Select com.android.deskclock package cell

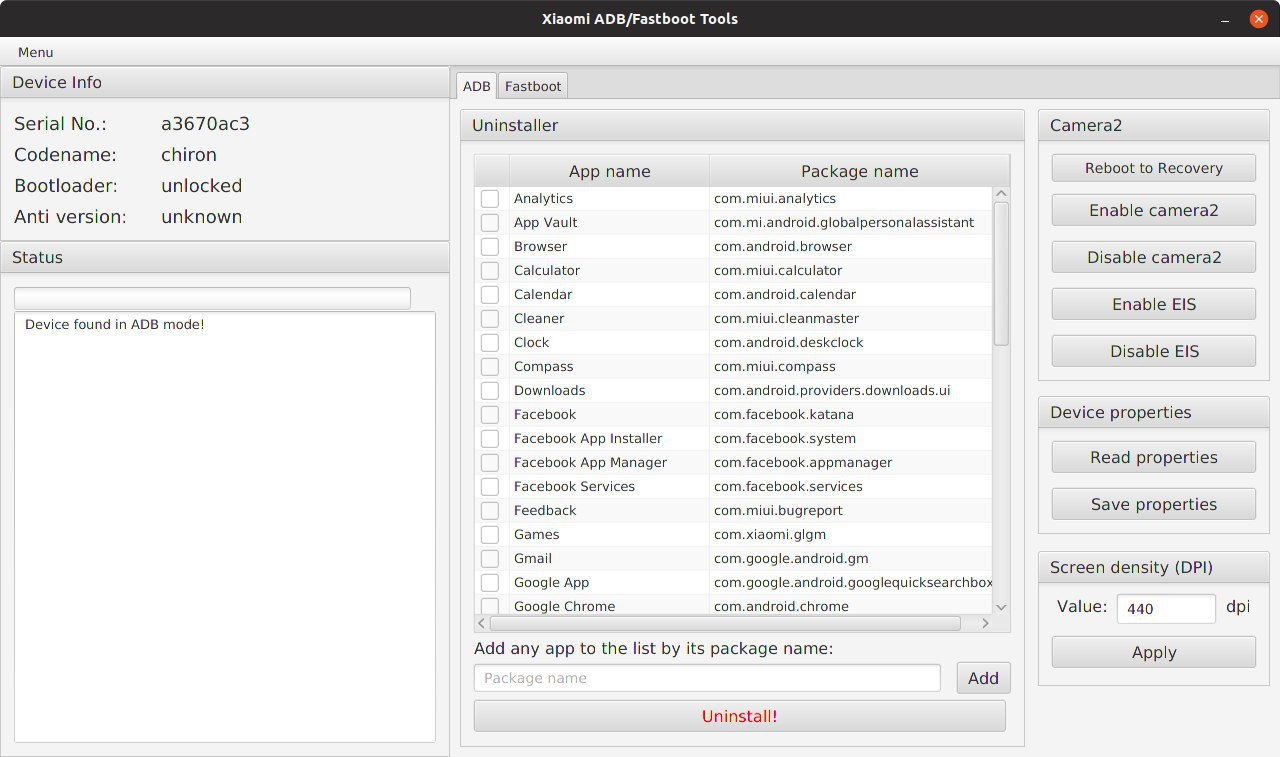point(851,343)
